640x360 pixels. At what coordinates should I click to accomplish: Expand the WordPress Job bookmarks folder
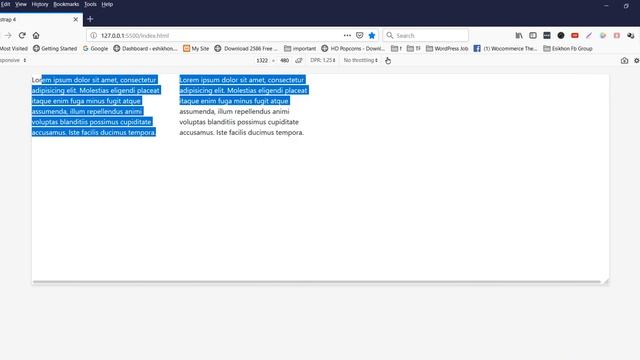447,48
